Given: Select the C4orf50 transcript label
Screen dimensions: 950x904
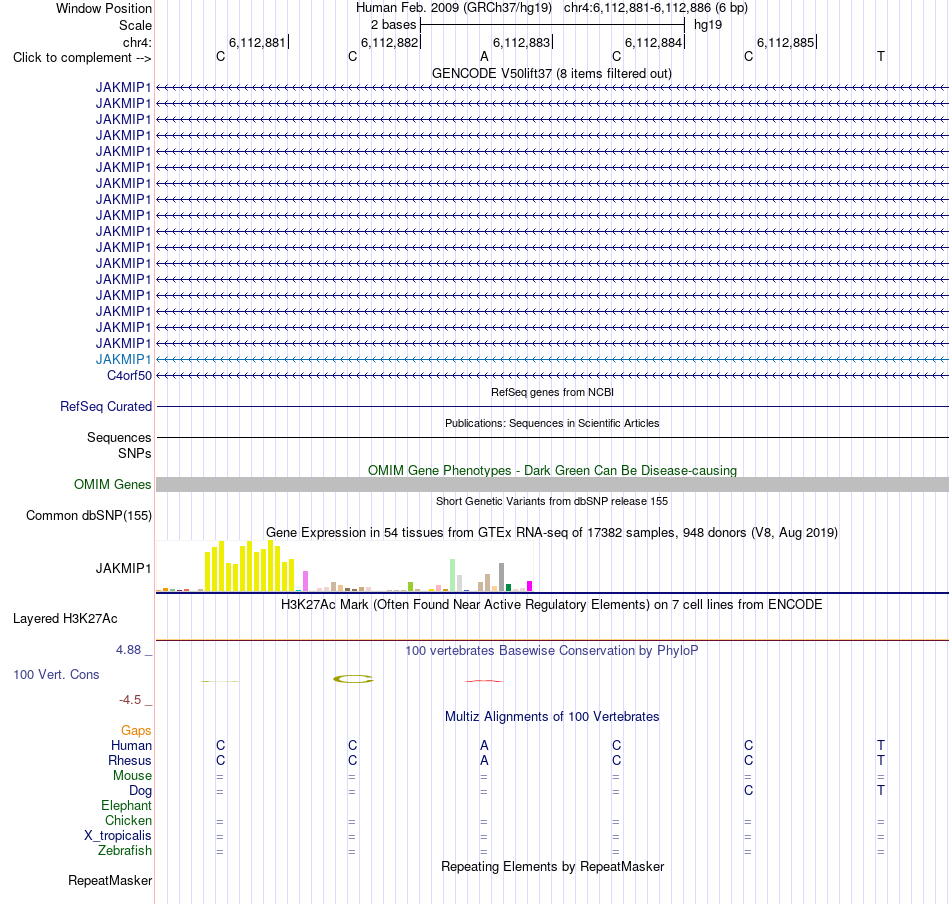Looking at the screenshot, I should [129, 376].
